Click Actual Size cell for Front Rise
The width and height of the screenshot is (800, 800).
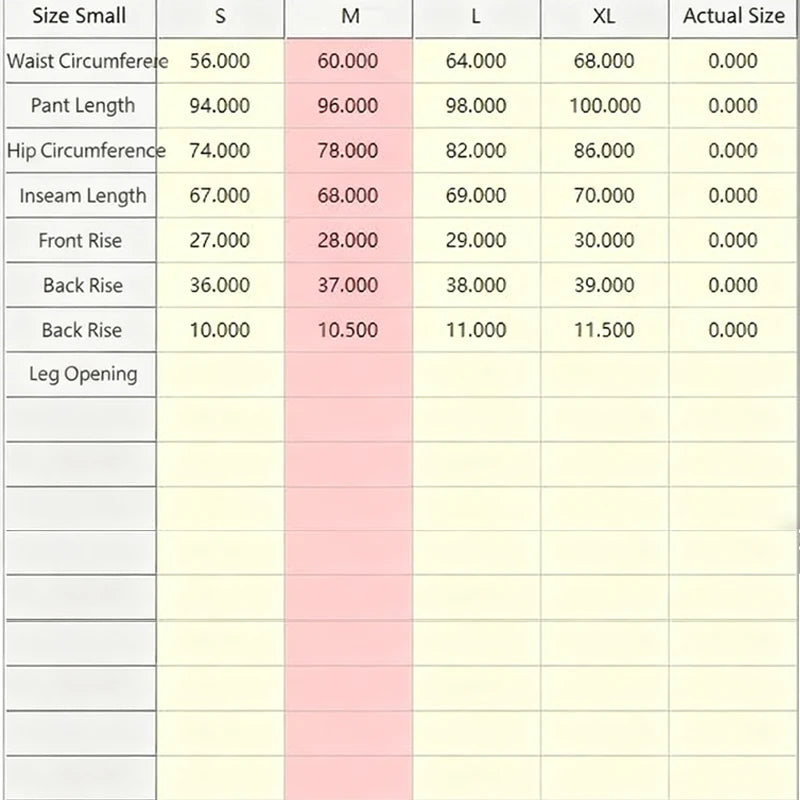(734, 240)
